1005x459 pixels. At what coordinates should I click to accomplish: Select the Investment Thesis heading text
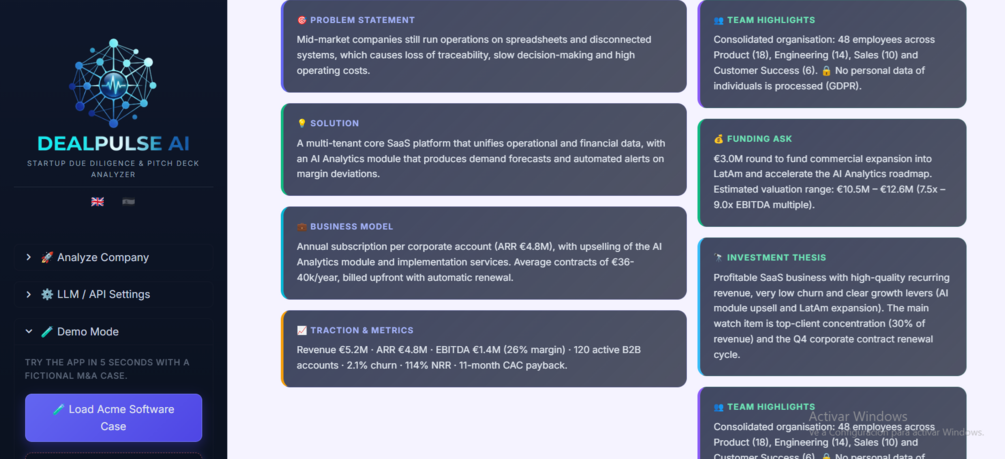click(776, 257)
